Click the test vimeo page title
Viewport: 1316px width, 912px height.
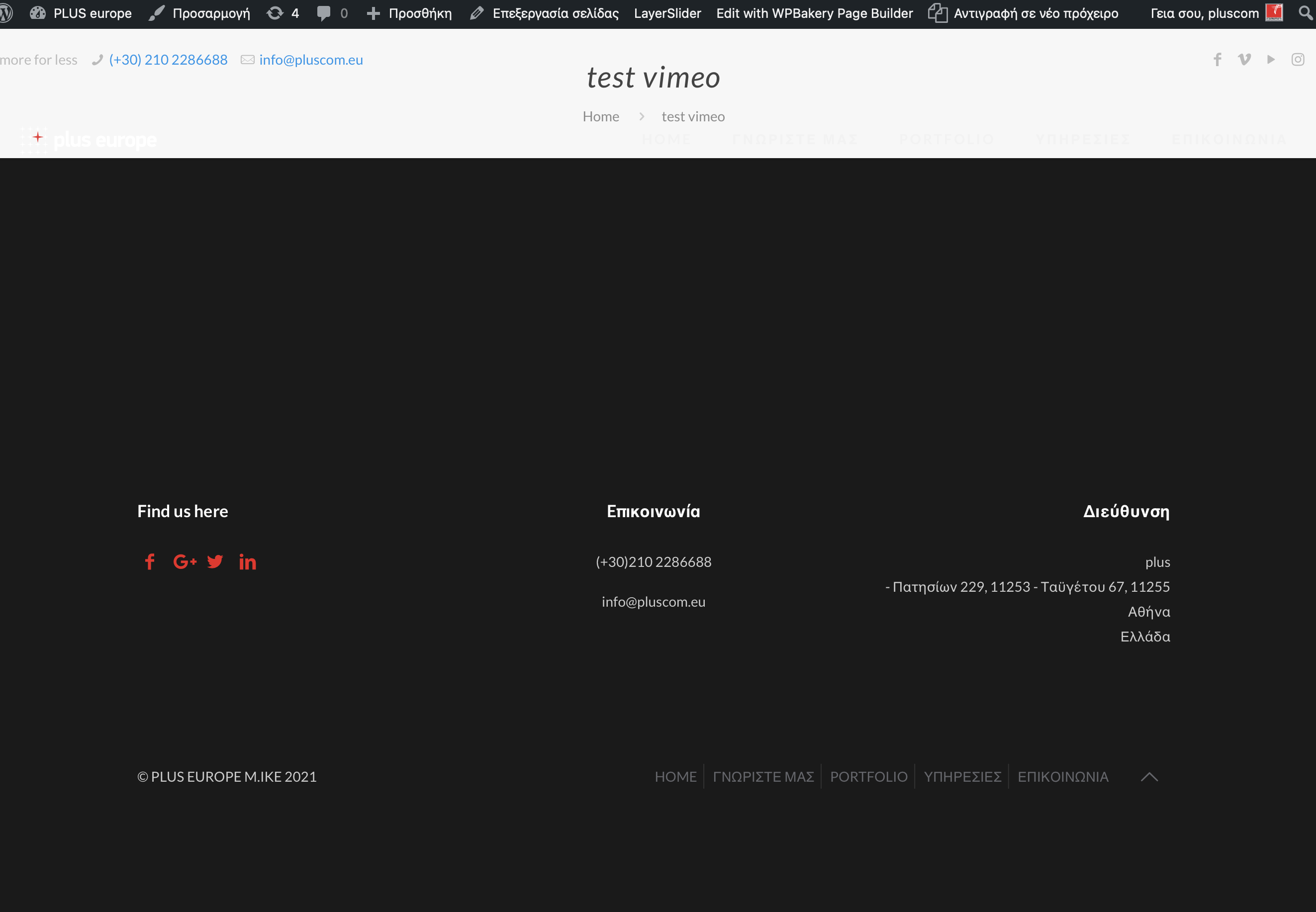point(653,77)
